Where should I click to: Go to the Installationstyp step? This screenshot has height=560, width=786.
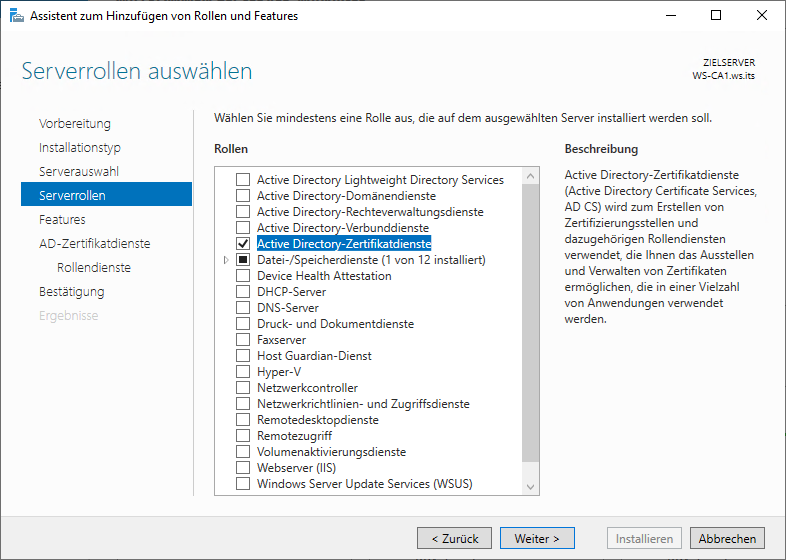coord(80,147)
